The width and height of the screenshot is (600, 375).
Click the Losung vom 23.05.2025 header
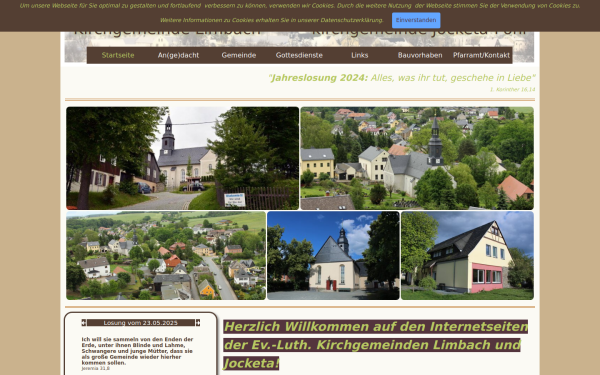pyautogui.click(x=141, y=323)
